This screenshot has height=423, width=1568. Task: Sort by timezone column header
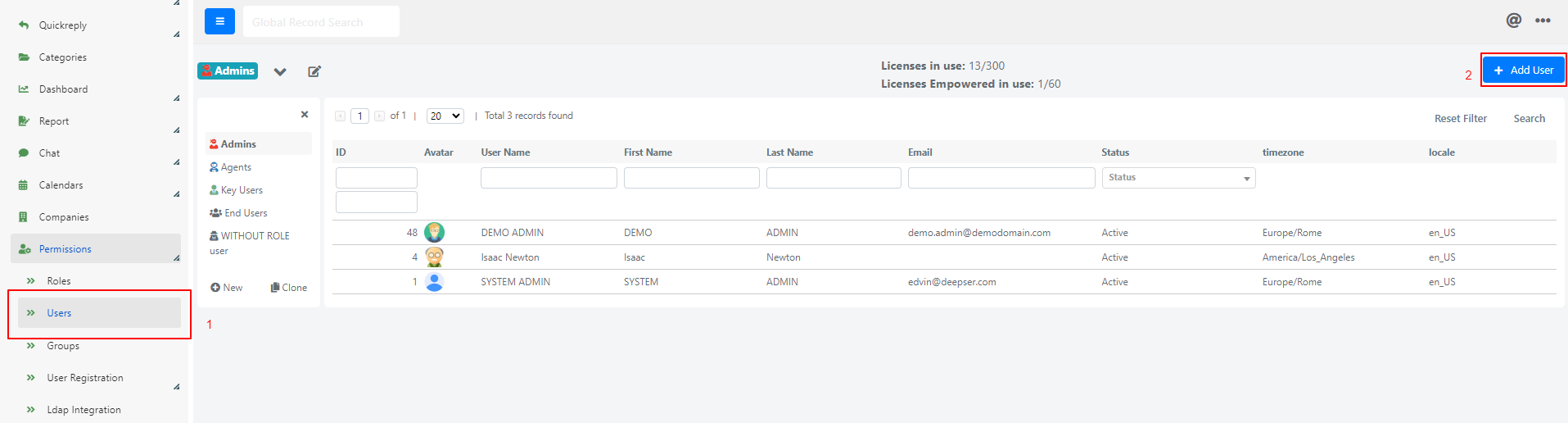1283,152
